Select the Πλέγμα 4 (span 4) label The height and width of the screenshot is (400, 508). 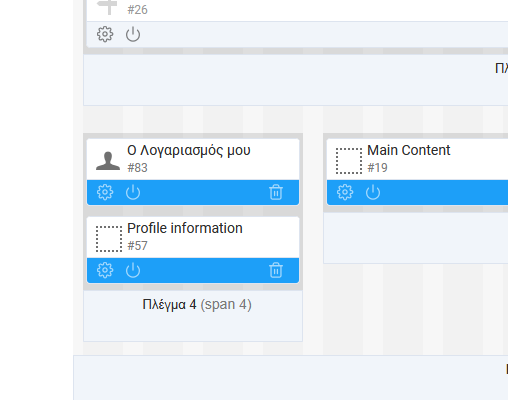click(x=197, y=305)
